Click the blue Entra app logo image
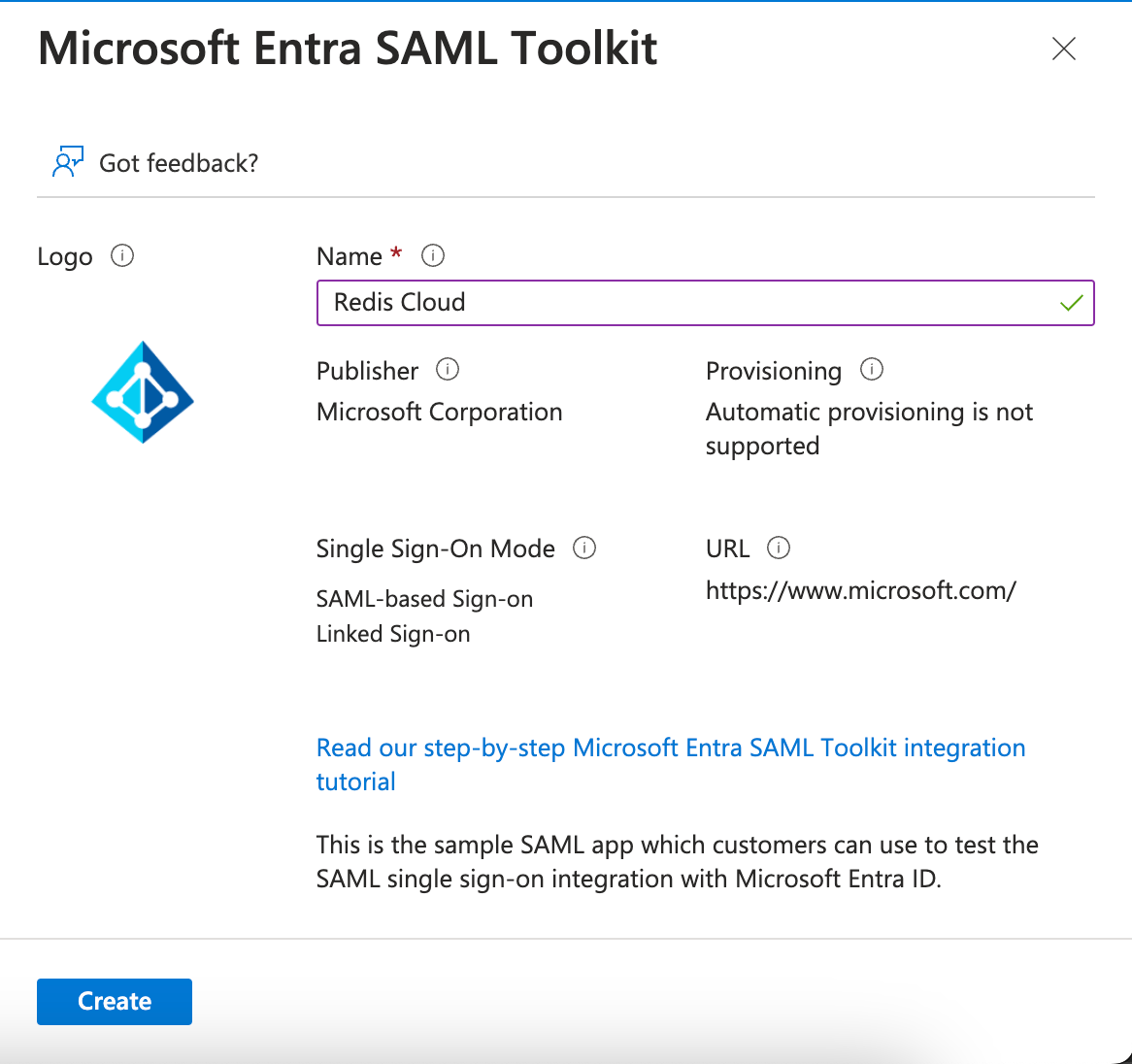Image resolution: width=1132 pixels, height=1064 pixels. tap(143, 392)
